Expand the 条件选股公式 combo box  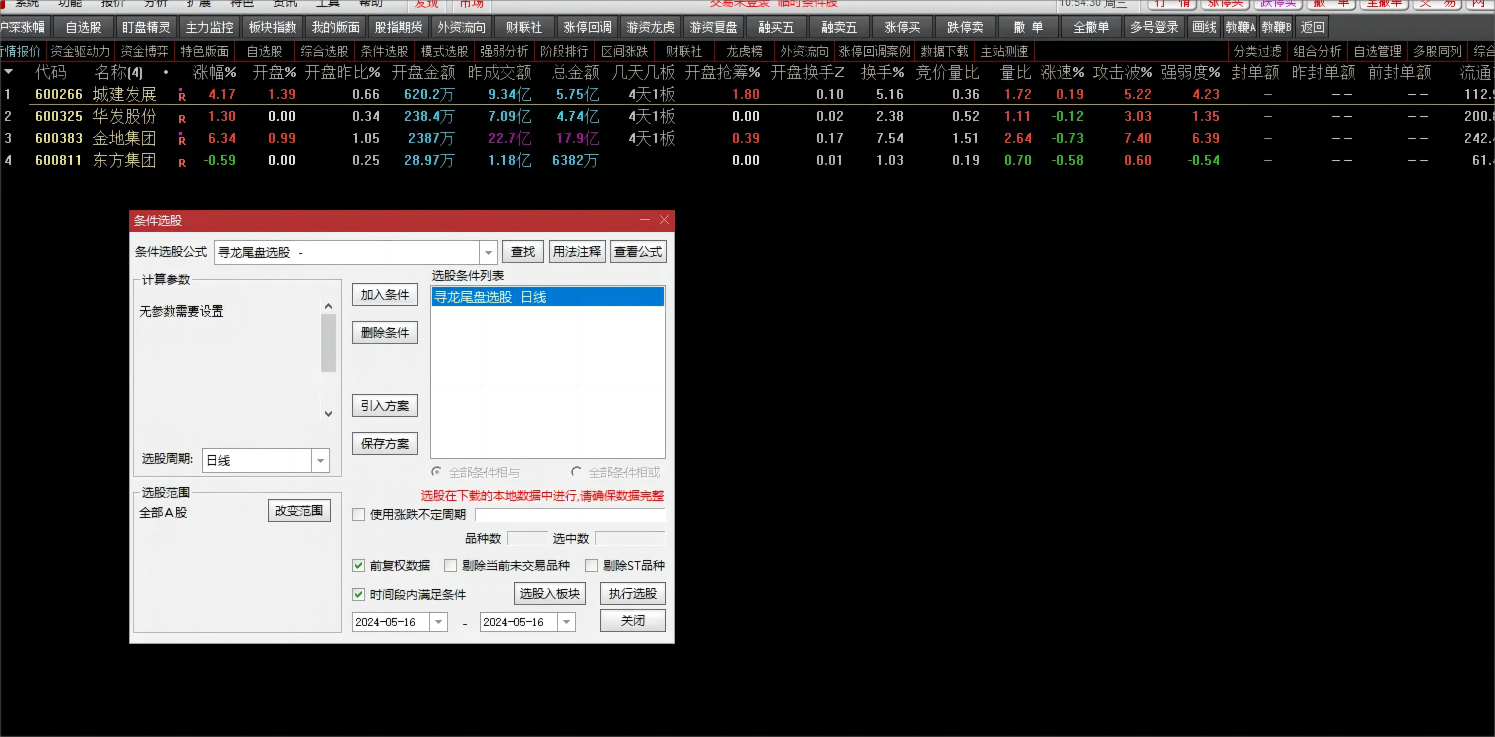pos(488,253)
